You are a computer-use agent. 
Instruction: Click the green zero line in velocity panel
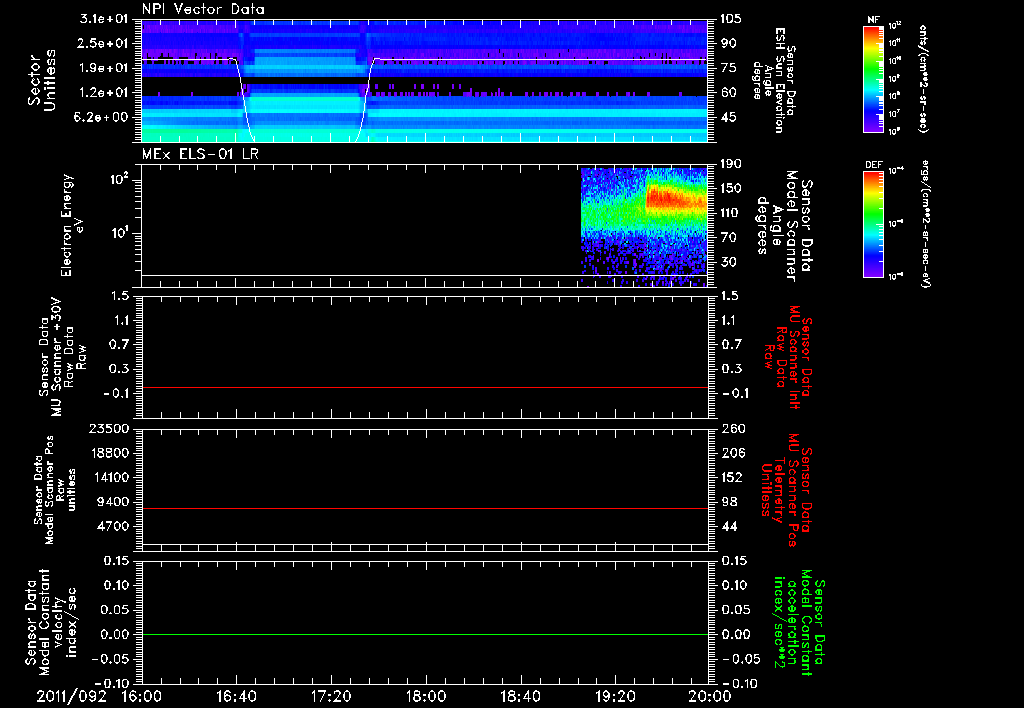(424, 634)
